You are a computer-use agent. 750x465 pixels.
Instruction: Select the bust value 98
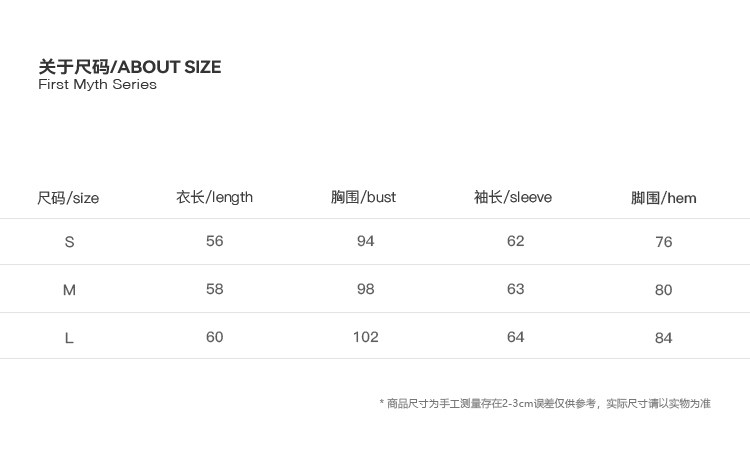tap(365, 289)
